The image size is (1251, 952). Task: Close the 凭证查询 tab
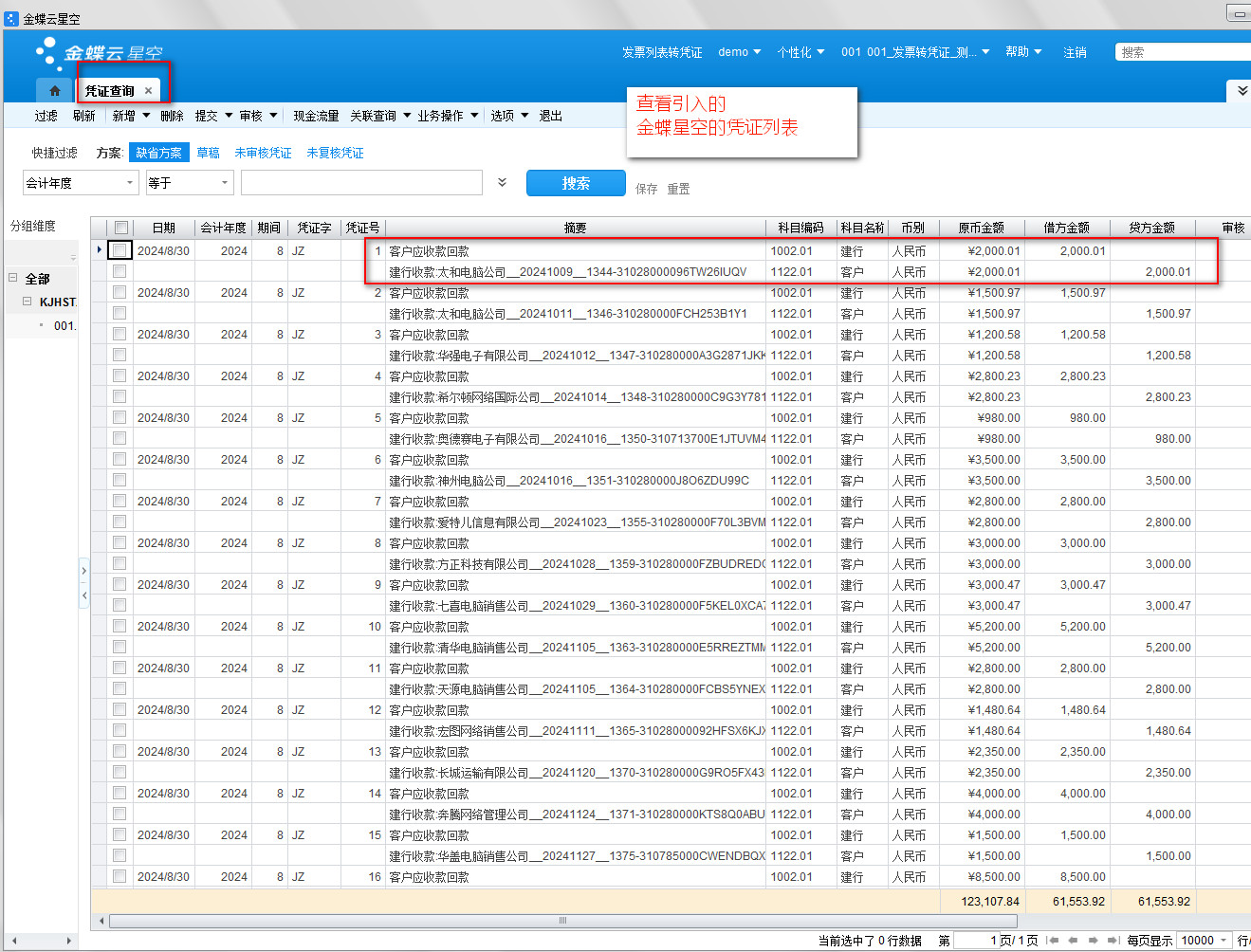(148, 91)
